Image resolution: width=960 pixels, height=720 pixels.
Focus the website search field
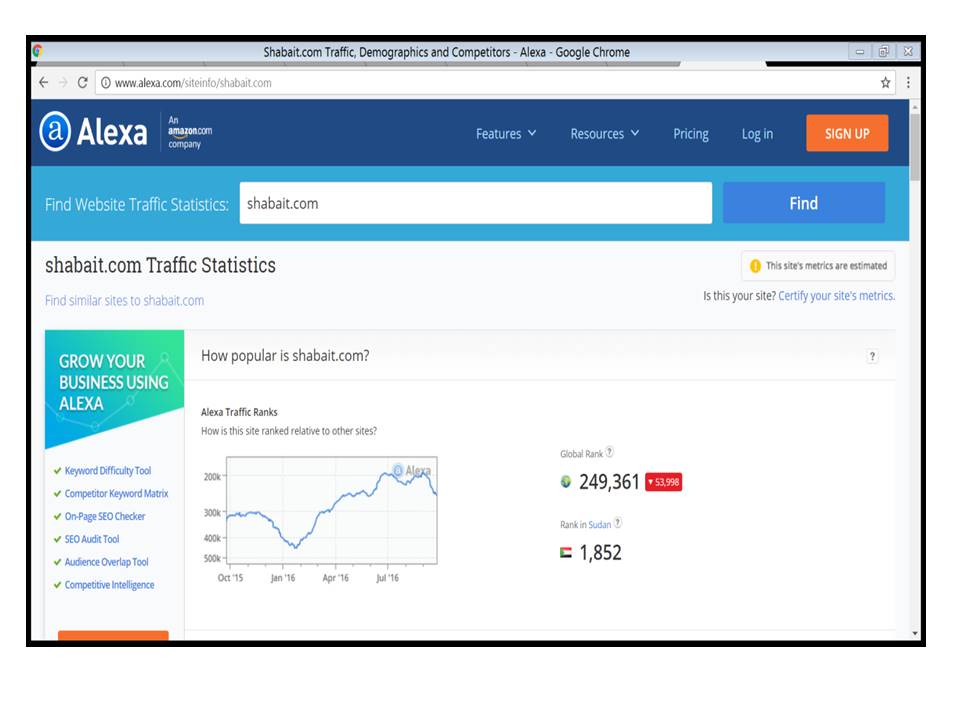pyautogui.click(x=476, y=203)
